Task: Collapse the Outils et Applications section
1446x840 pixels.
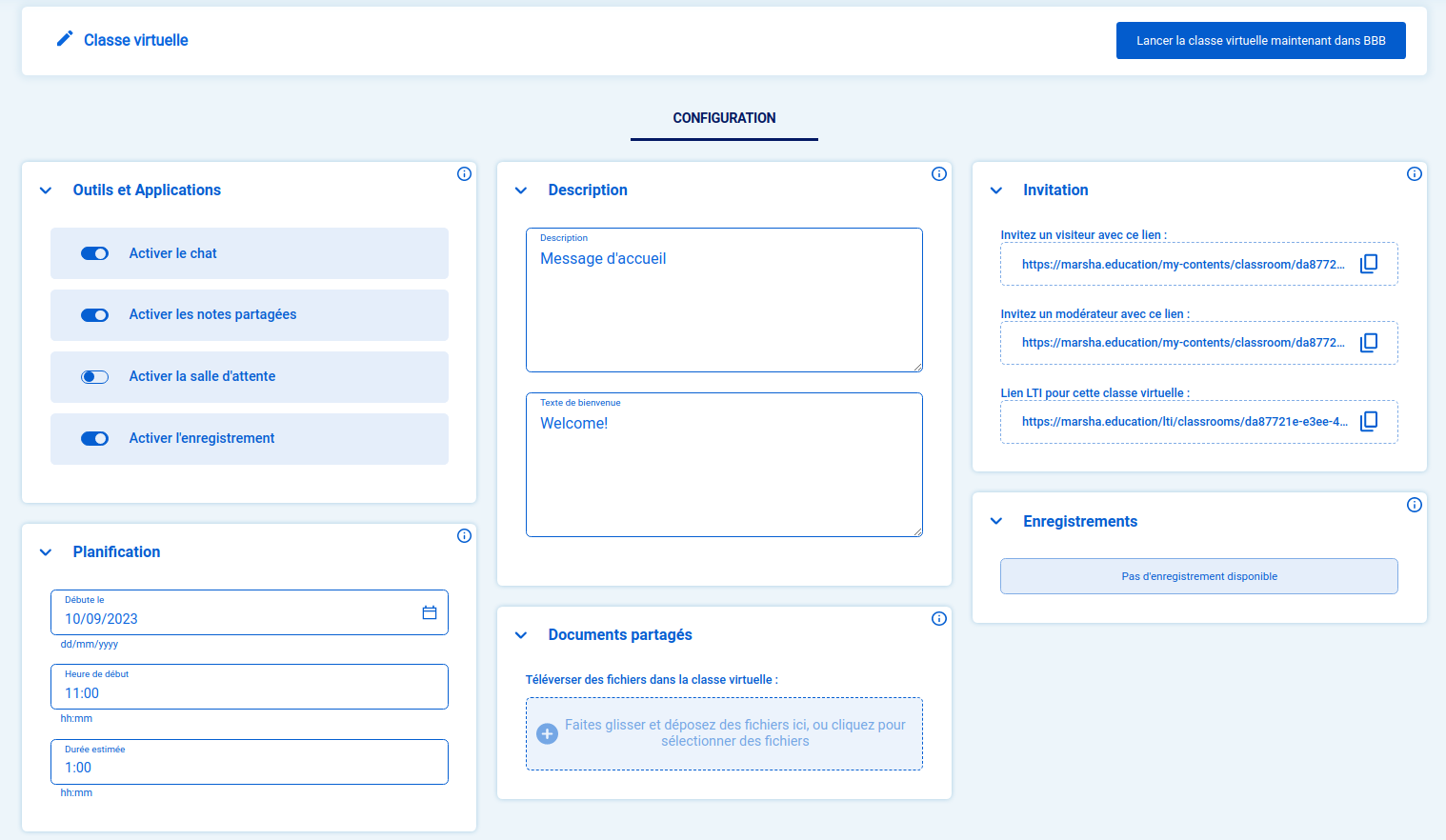Action: point(46,190)
